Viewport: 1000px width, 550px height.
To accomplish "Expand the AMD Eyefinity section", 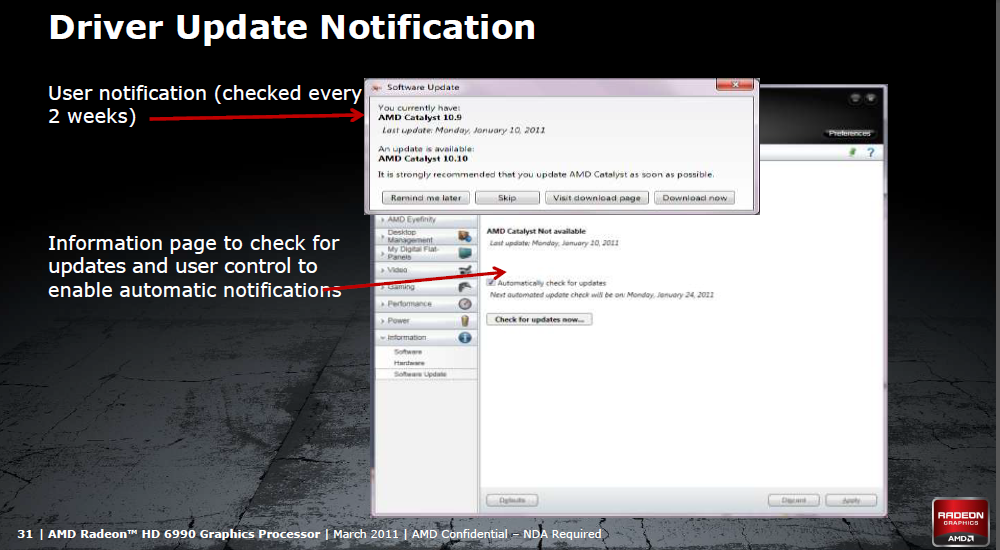I will (410, 219).
